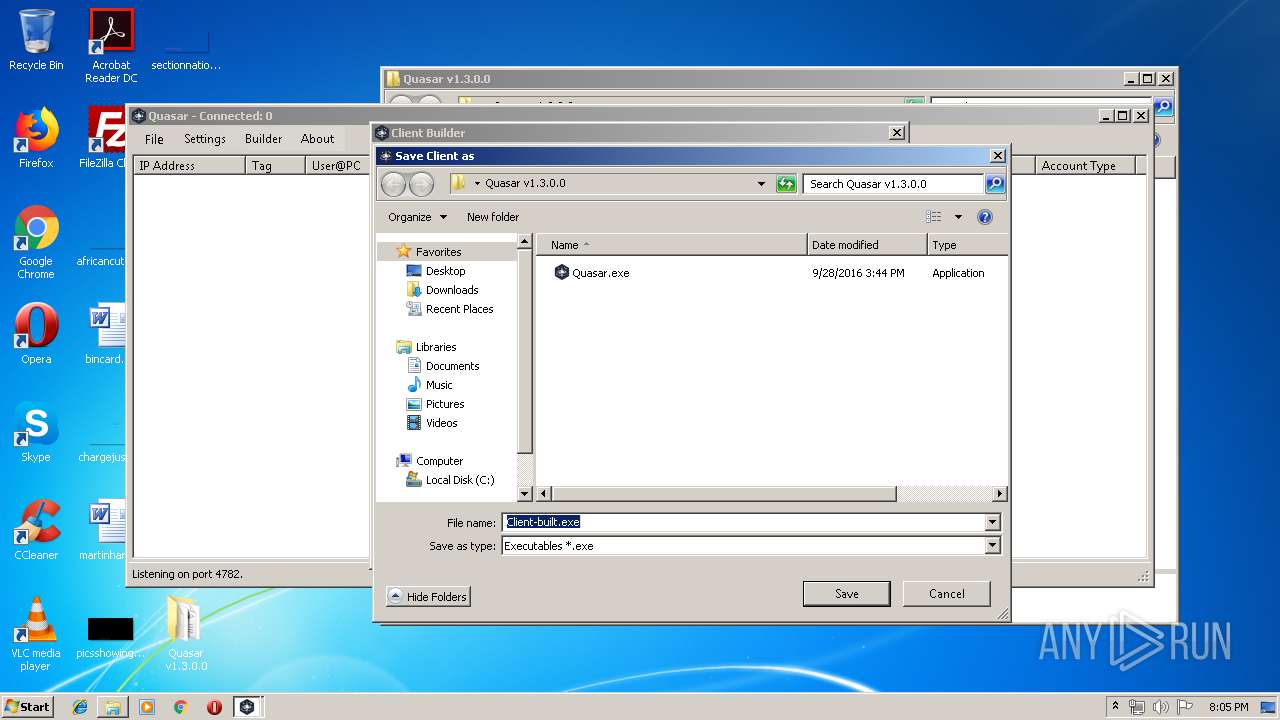
Task: Click the Forward navigation arrow in Save dialog
Action: tap(422, 184)
